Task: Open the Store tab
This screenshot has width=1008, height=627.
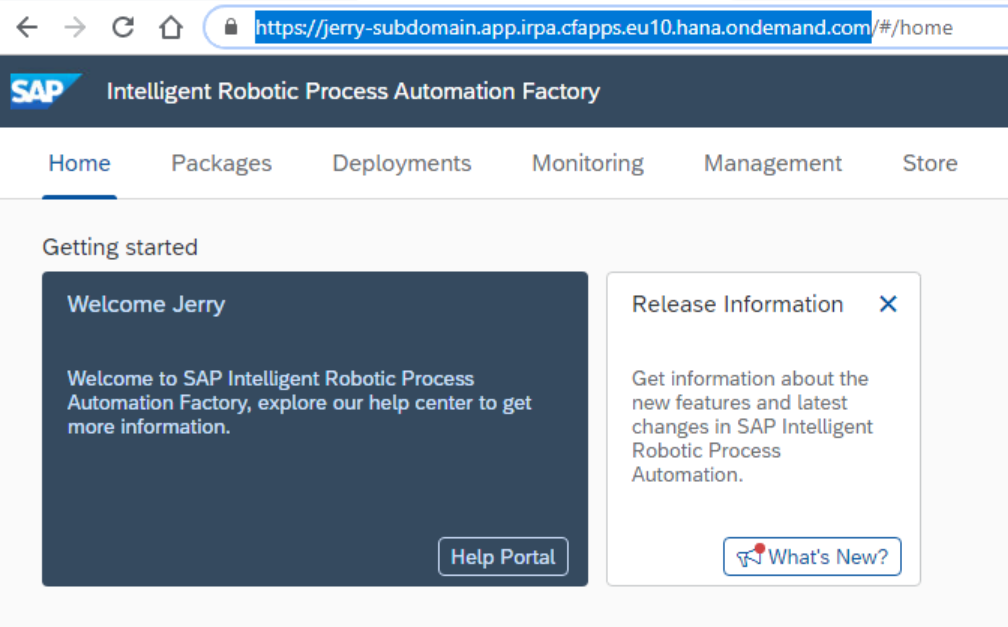Action: 929,163
